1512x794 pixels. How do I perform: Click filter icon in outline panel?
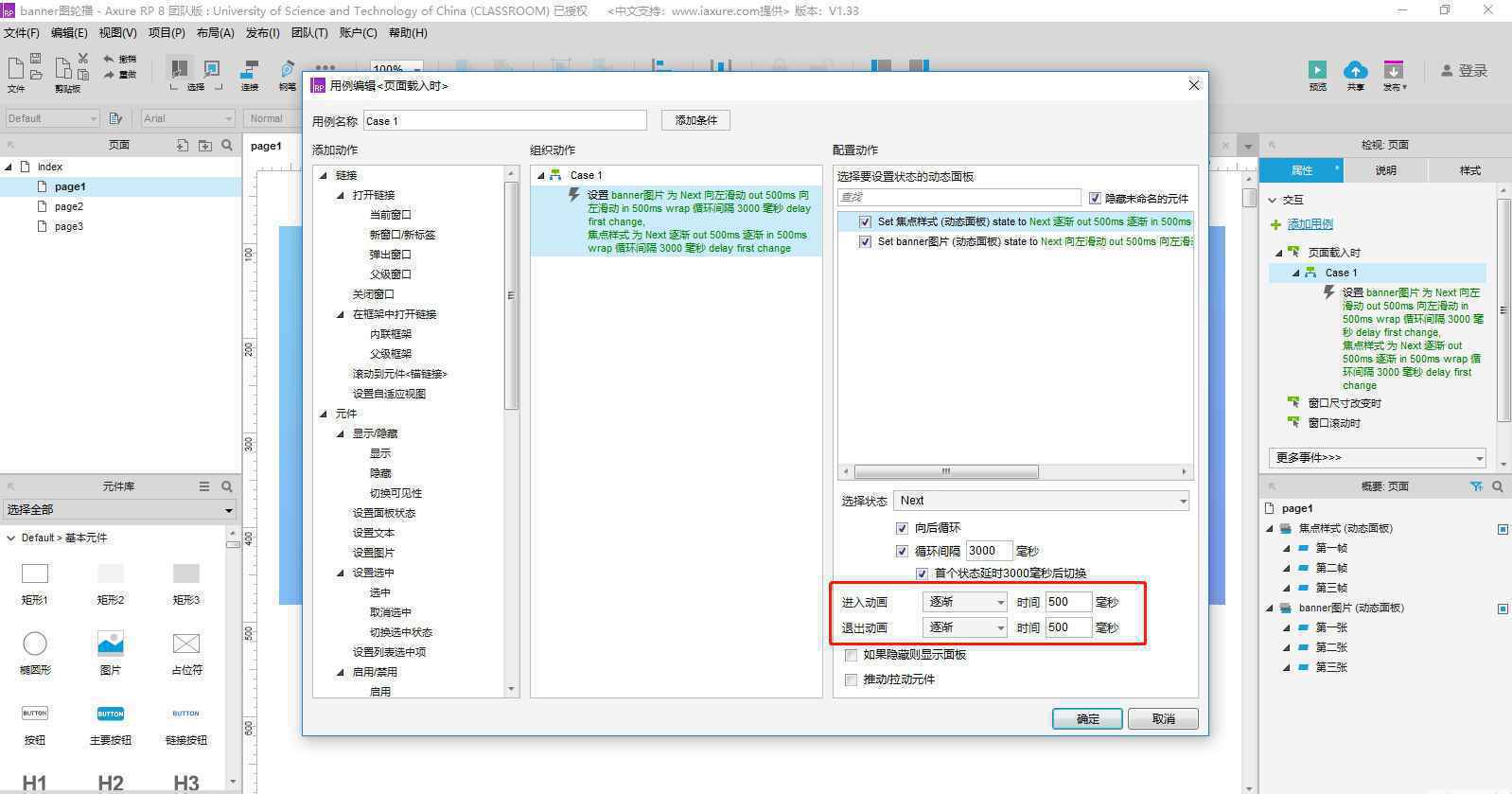[x=1476, y=486]
